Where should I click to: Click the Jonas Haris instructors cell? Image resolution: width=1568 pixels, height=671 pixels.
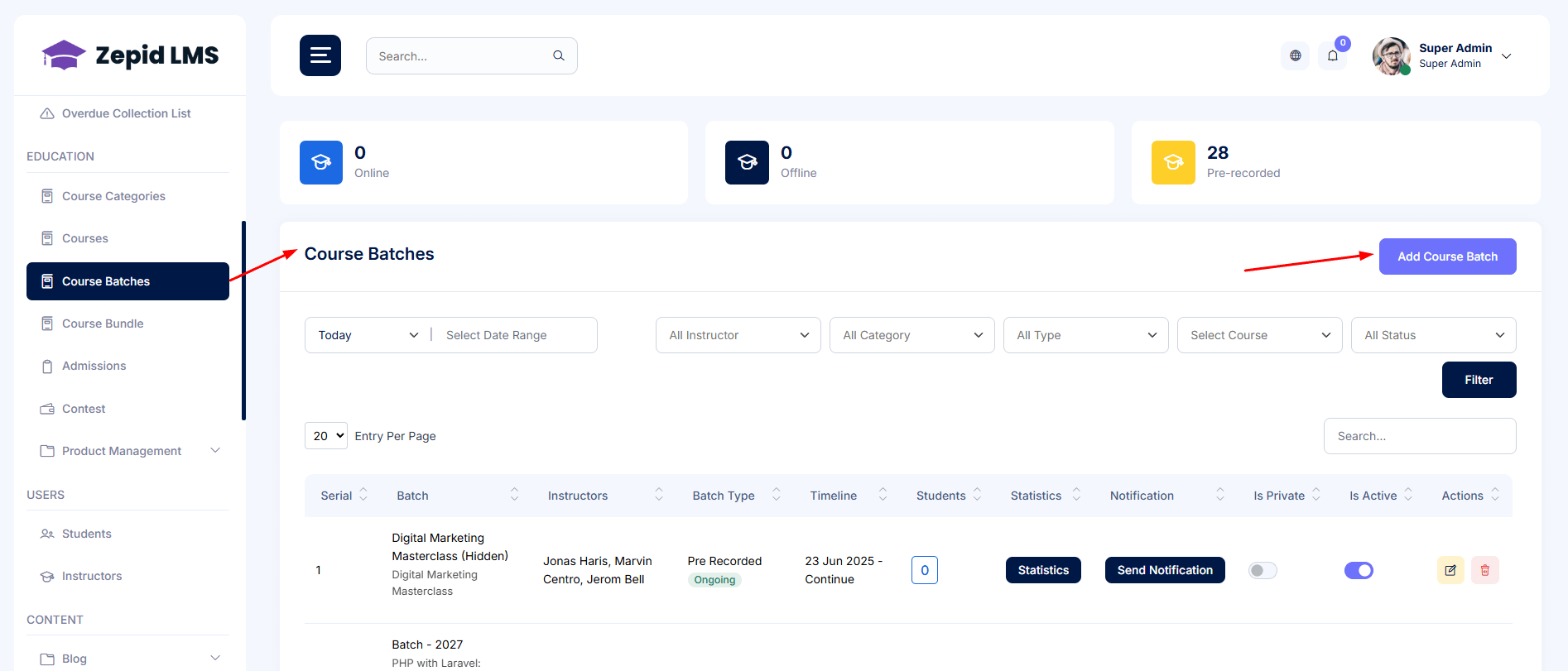point(598,570)
